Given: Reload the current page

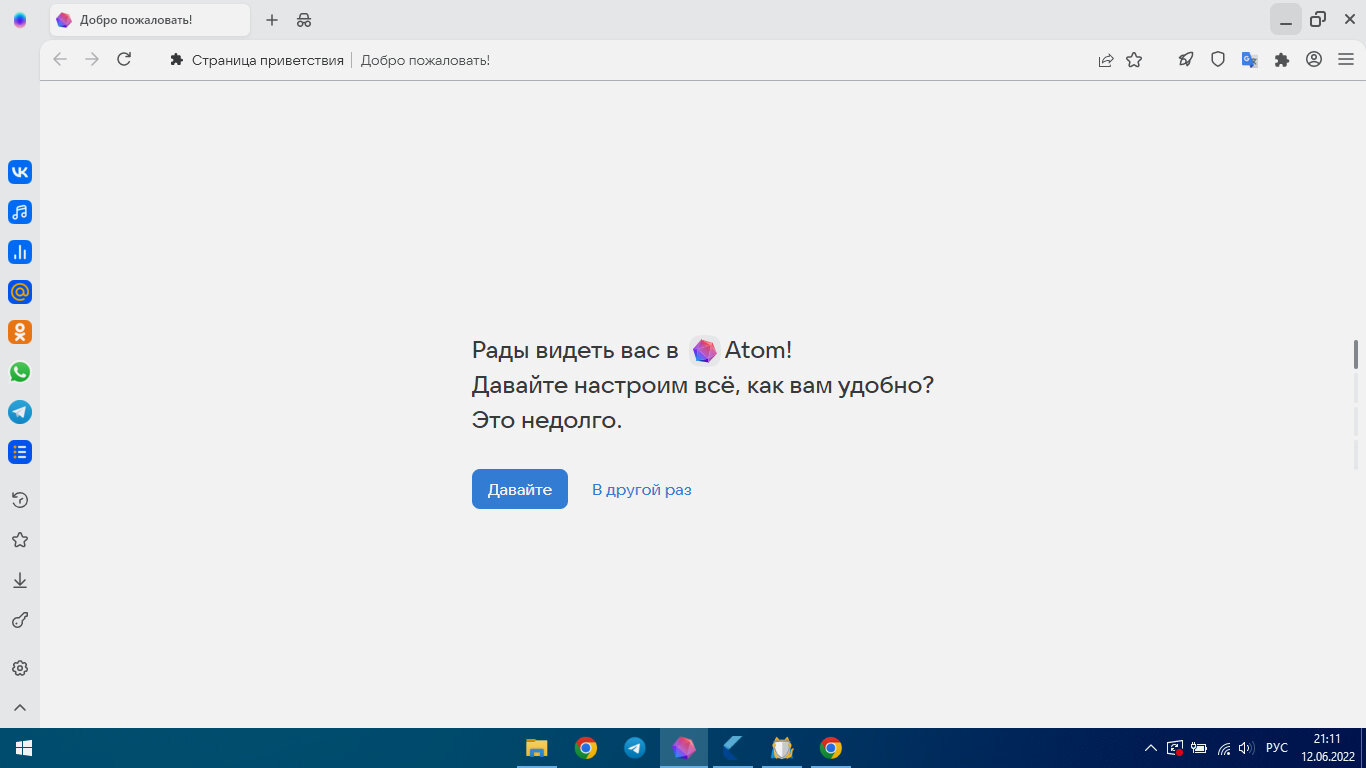Looking at the screenshot, I should click(x=124, y=60).
